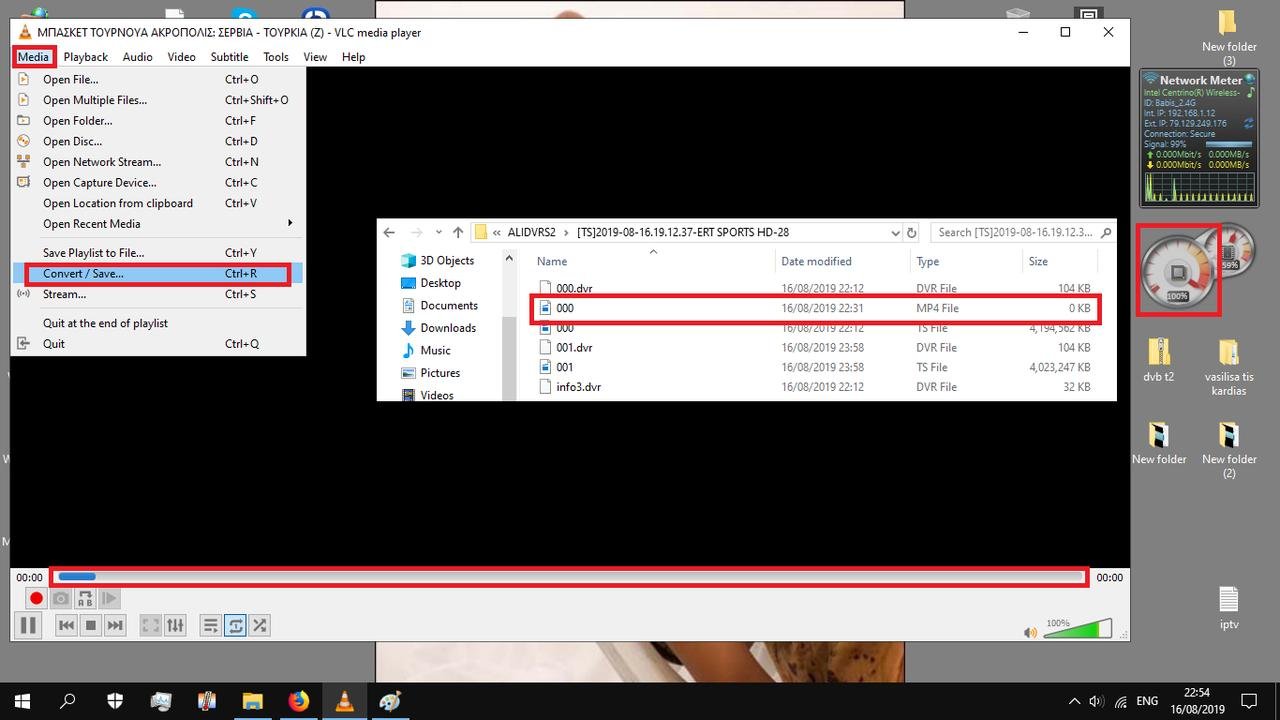The height and width of the screenshot is (720, 1280).
Task: Mute VLC by clicking the speaker icon
Action: (1030, 632)
